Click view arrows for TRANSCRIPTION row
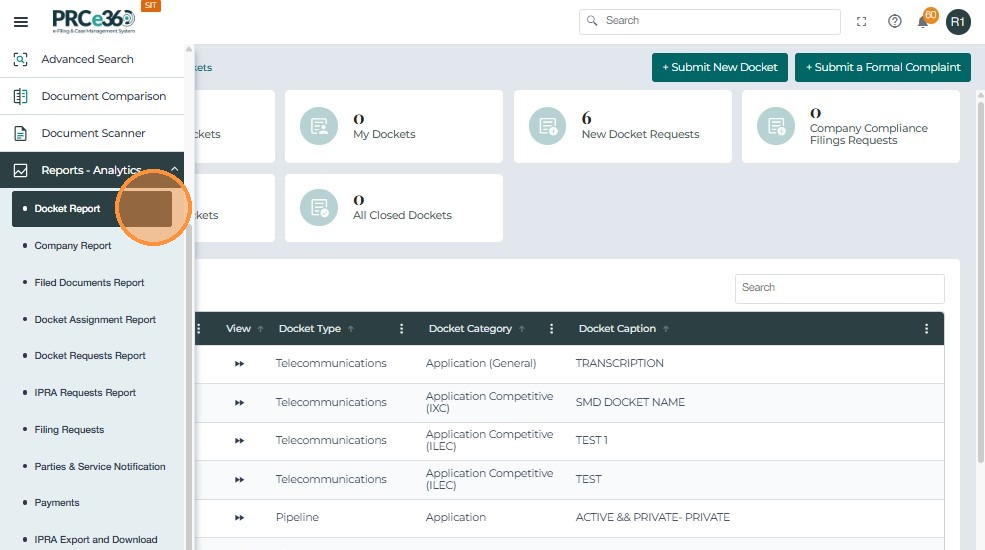 point(239,364)
